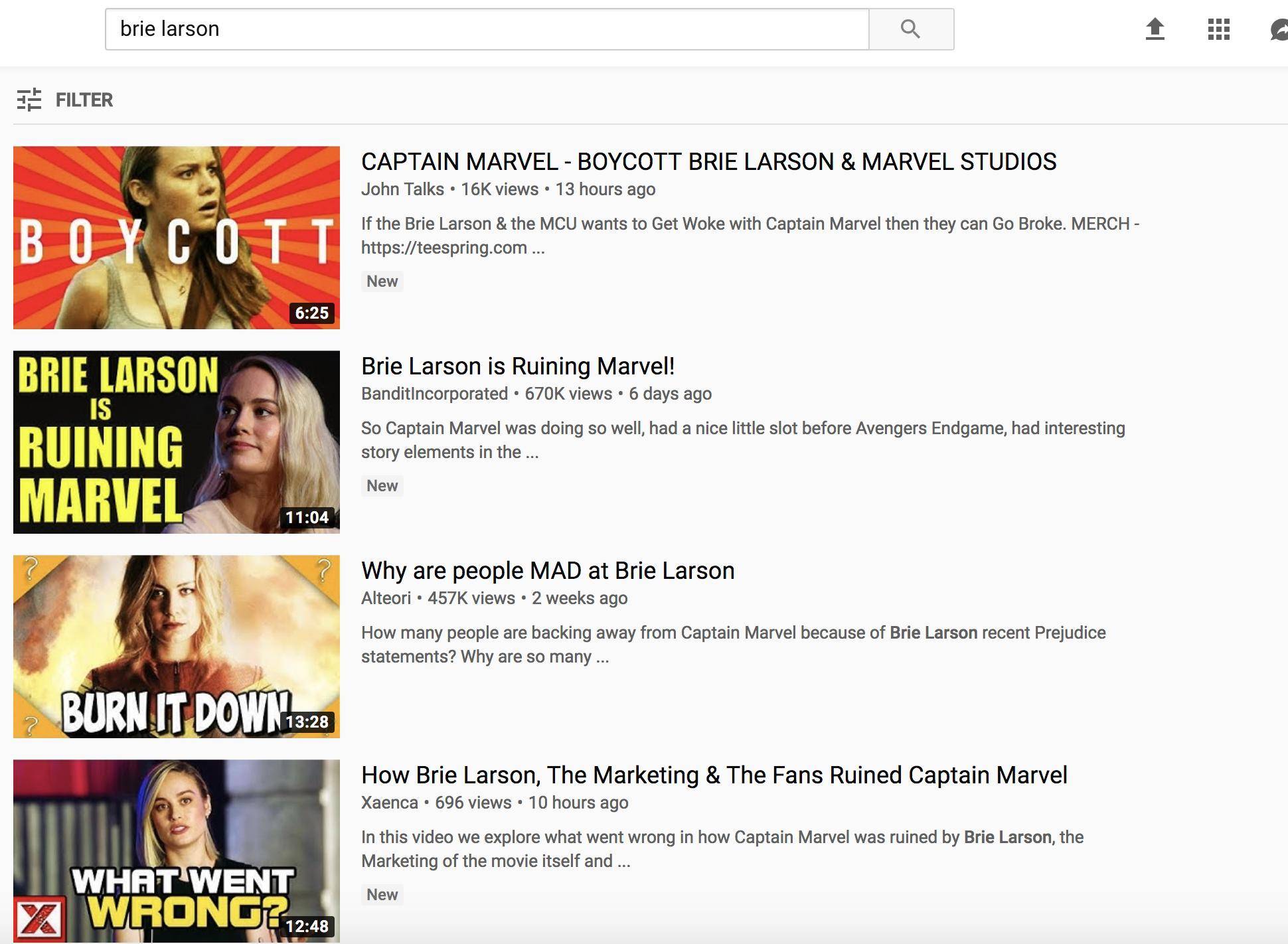This screenshot has height=944, width=1288.
Task: Click into the 'brie larson' search field
Action: (x=487, y=29)
